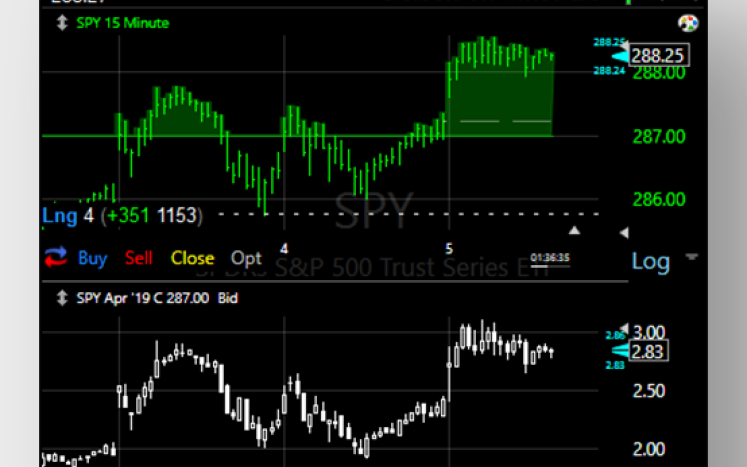Click the date marker 5 on time axis

pyautogui.click(x=449, y=248)
